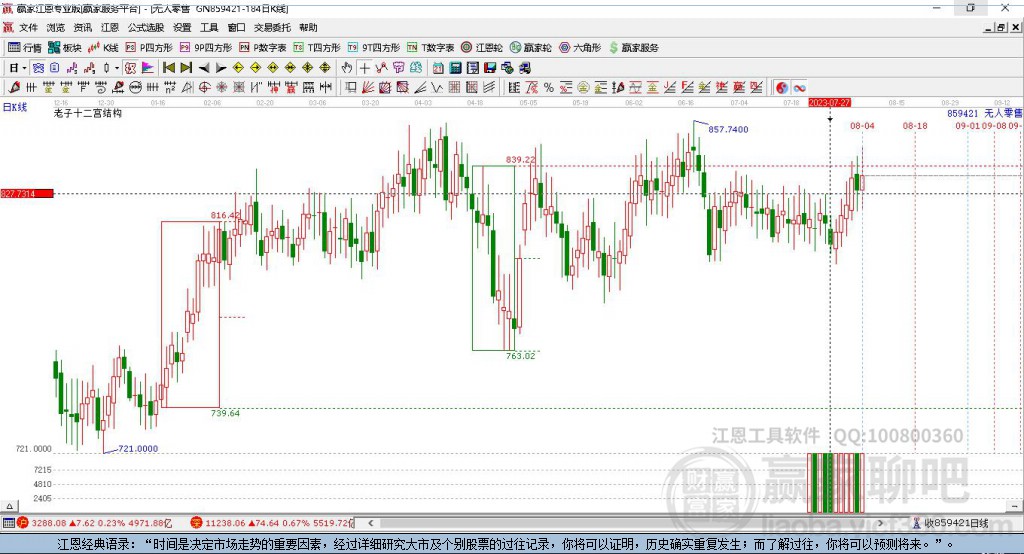Open the 交易委托 menu
The image size is (1024, 554).
coord(272,27)
